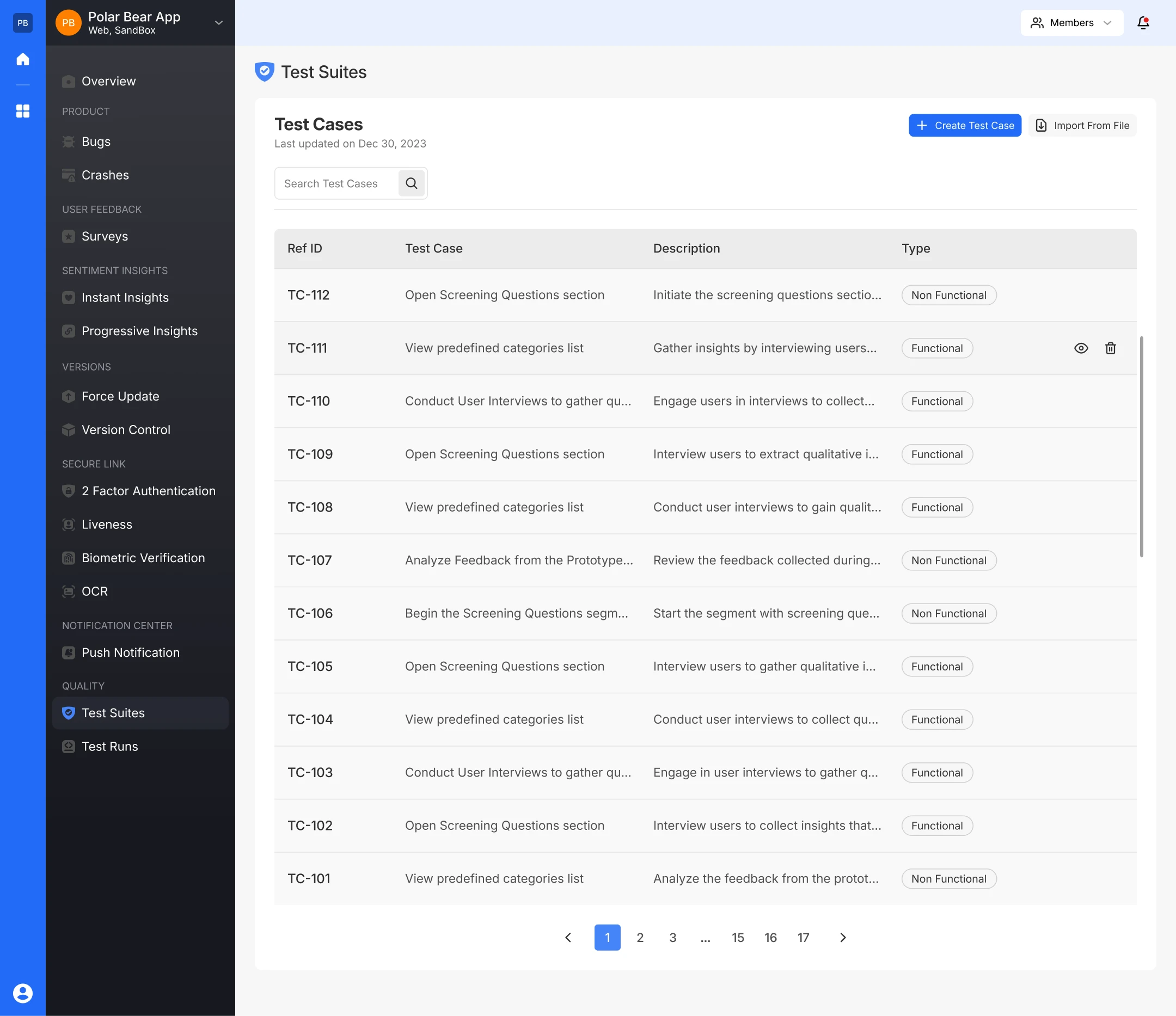
Task: Open the home icon in left rail
Action: [23, 59]
